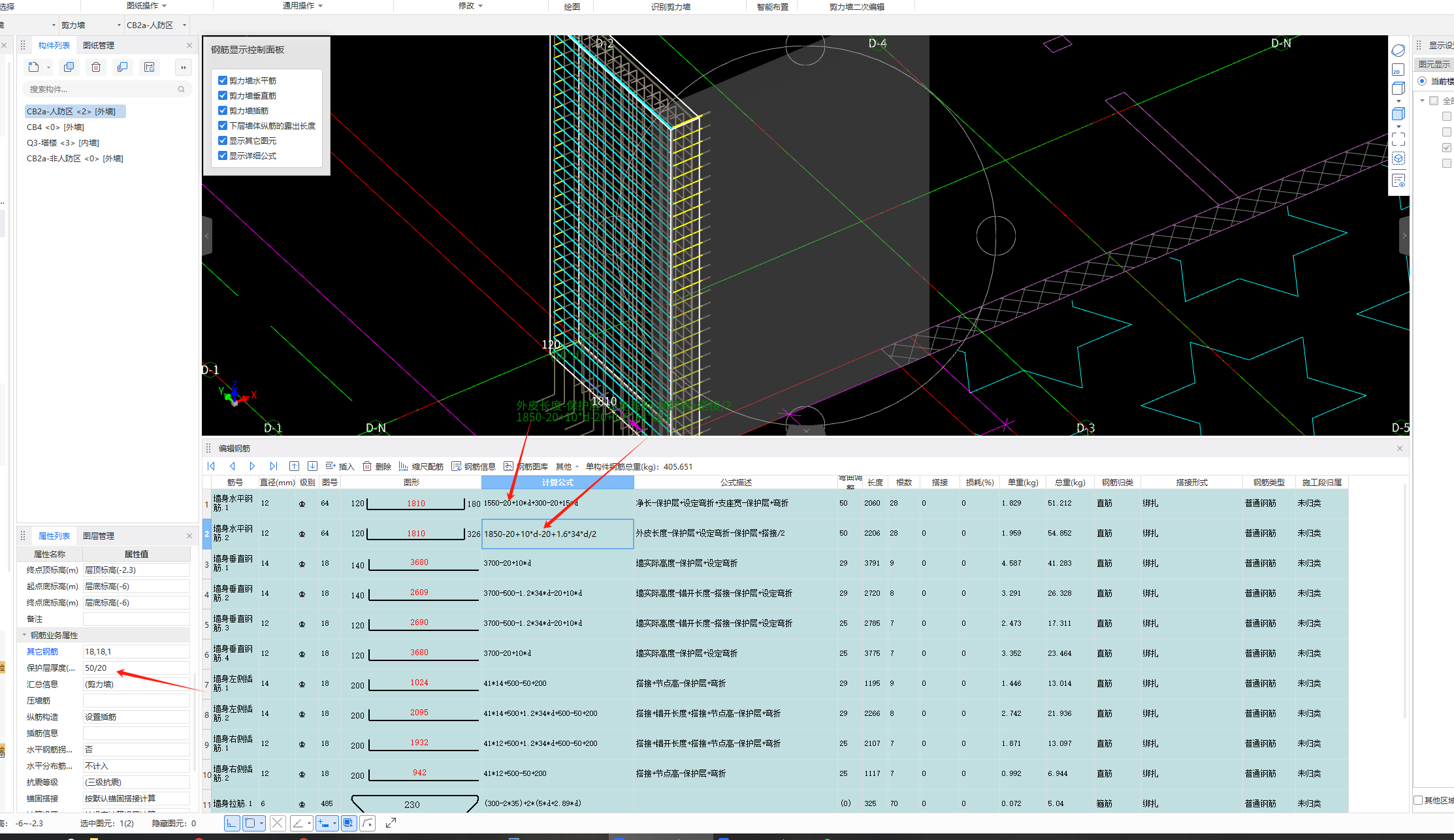Image resolution: width=1454 pixels, height=840 pixels.
Task: Open the 剪力墙 component type dropdown
Action: (x=119, y=25)
